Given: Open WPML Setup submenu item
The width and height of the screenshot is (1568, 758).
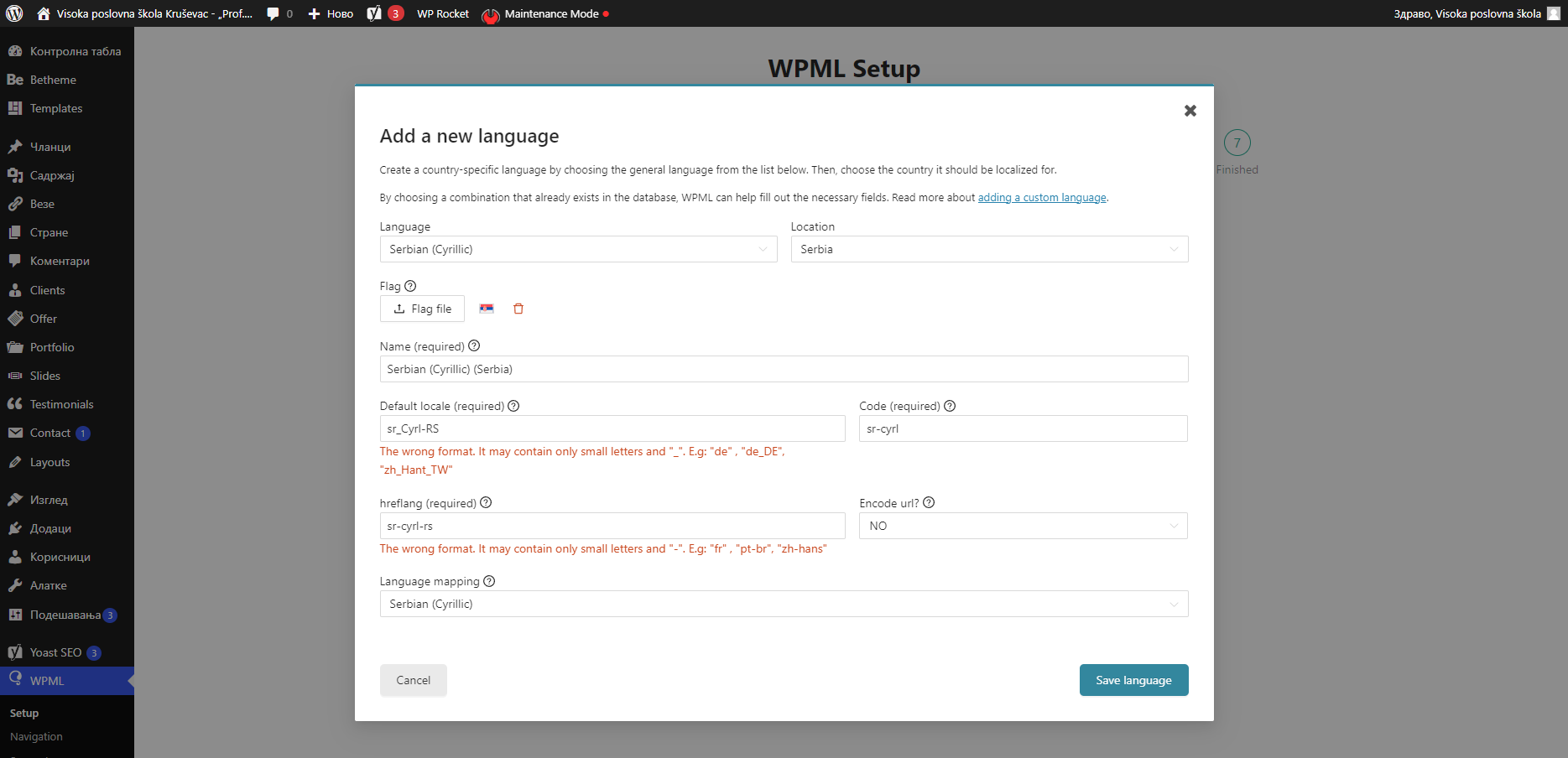Looking at the screenshot, I should [x=24, y=713].
